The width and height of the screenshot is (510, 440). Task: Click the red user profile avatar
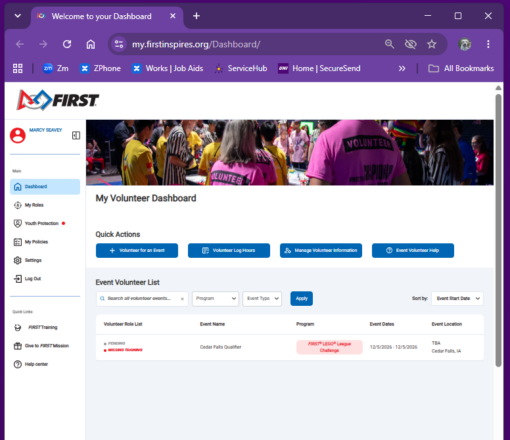18,135
